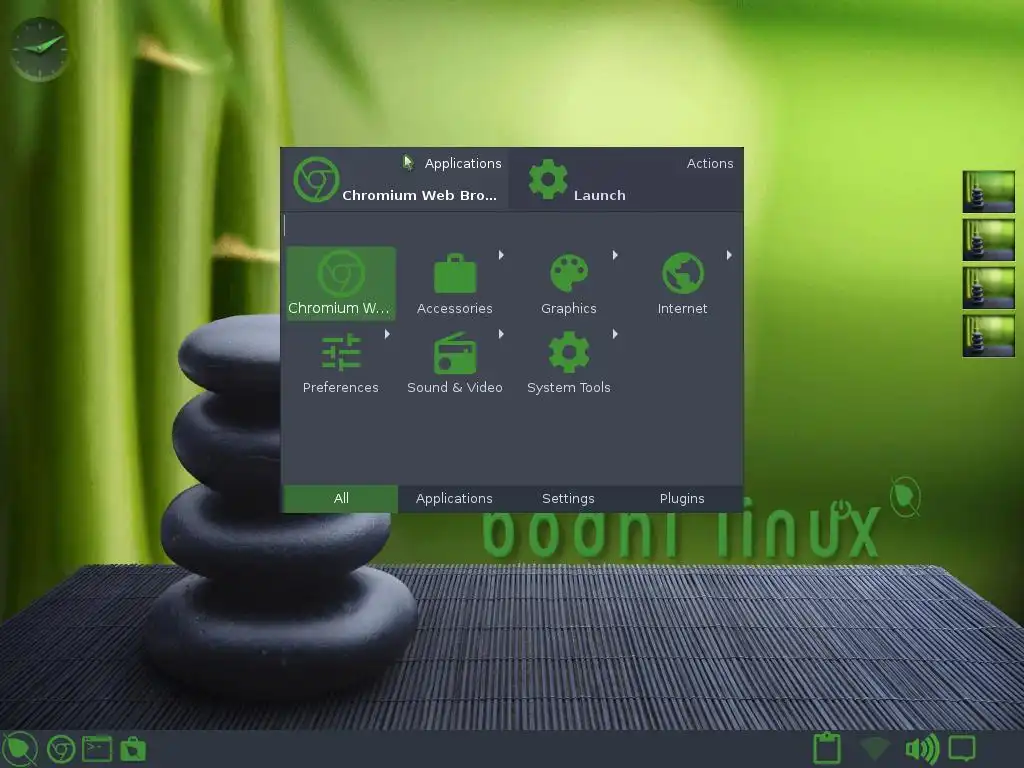Image resolution: width=1024 pixels, height=768 pixels.
Task: Switch to the Applications tab
Action: pos(455,498)
